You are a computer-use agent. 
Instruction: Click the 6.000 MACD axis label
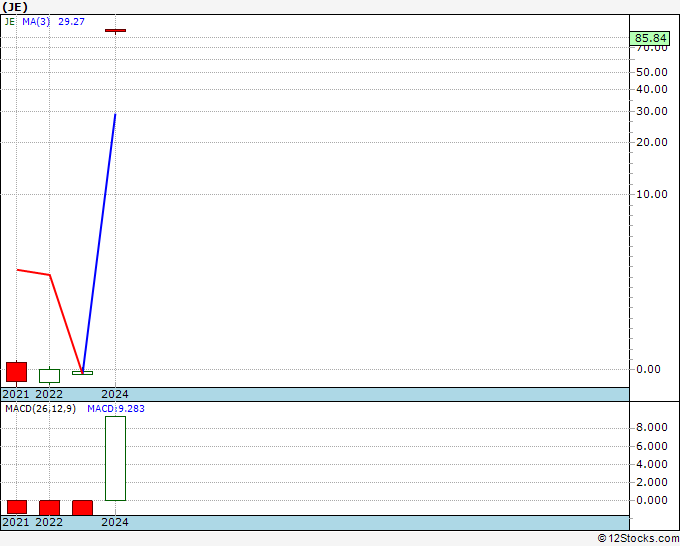coord(651,446)
